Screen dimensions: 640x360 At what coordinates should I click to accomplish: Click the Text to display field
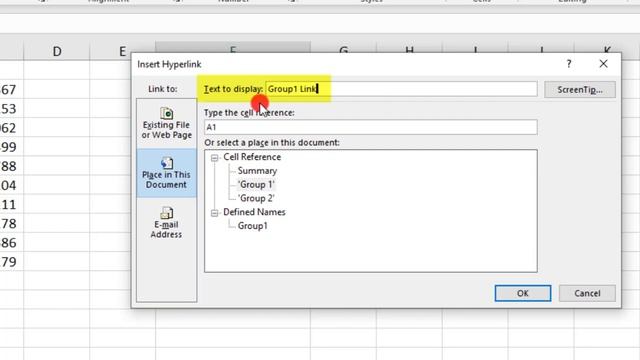[x=401, y=89]
